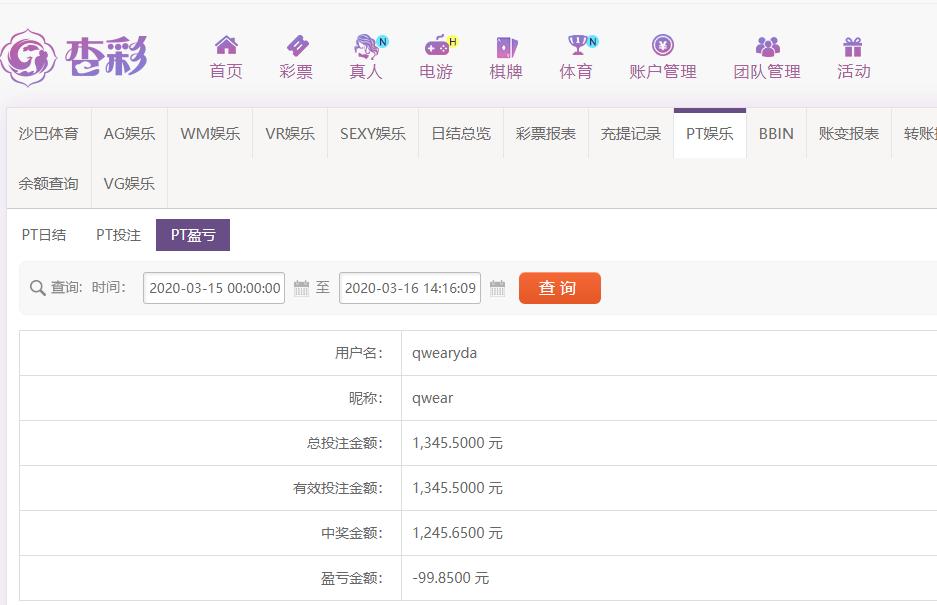Click the nickname value qwear

tap(432, 398)
